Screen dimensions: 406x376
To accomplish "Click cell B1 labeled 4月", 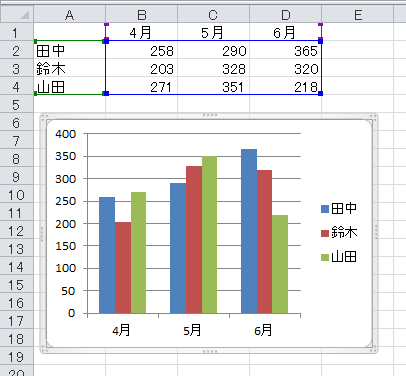I will [x=142, y=32].
